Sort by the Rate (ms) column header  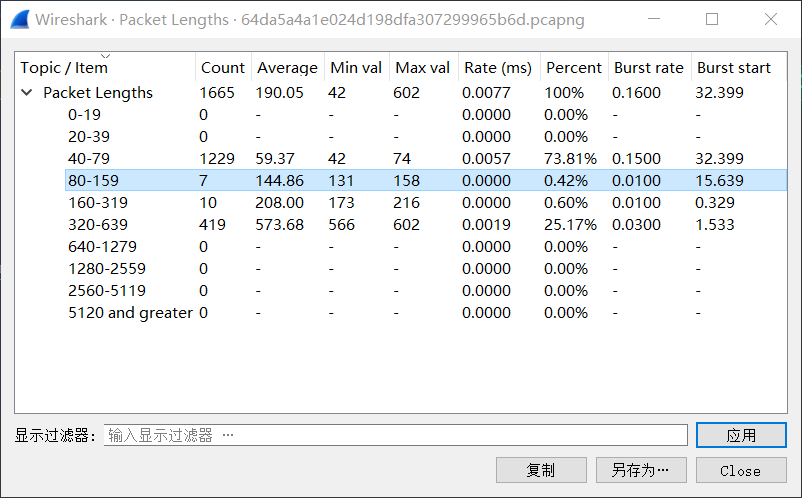pyautogui.click(x=499, y=67)
